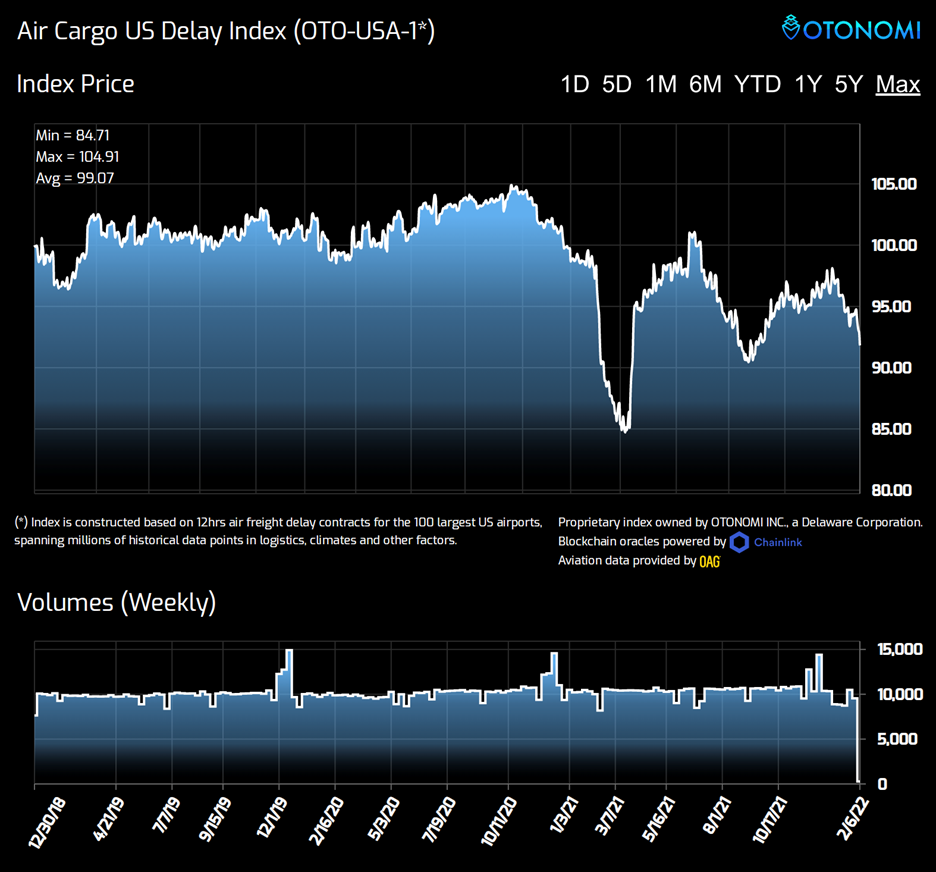Open the Chainlink text link
Viewport: 936px width, 872px height.
[x=779, y=542]
